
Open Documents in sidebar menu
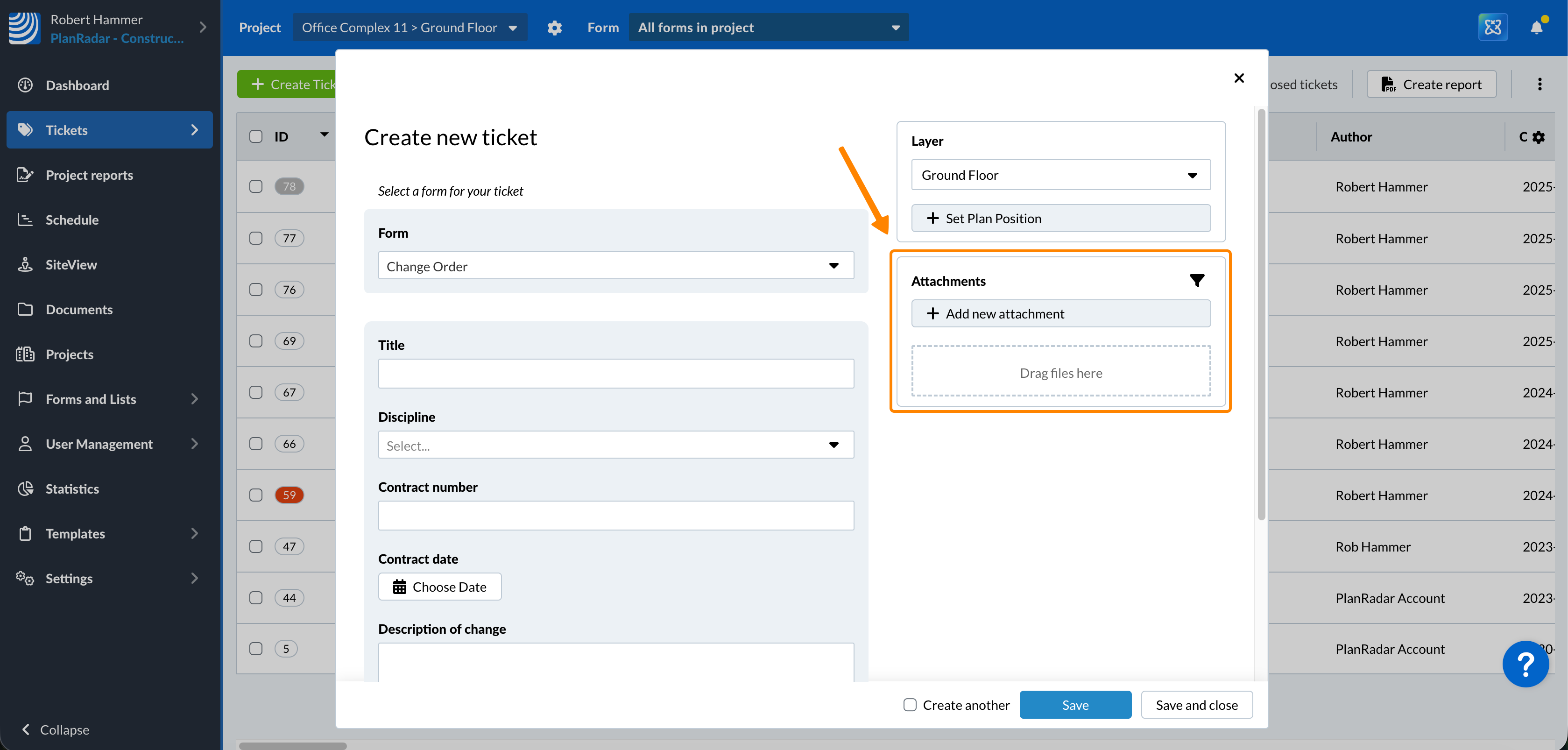(79, 309)
